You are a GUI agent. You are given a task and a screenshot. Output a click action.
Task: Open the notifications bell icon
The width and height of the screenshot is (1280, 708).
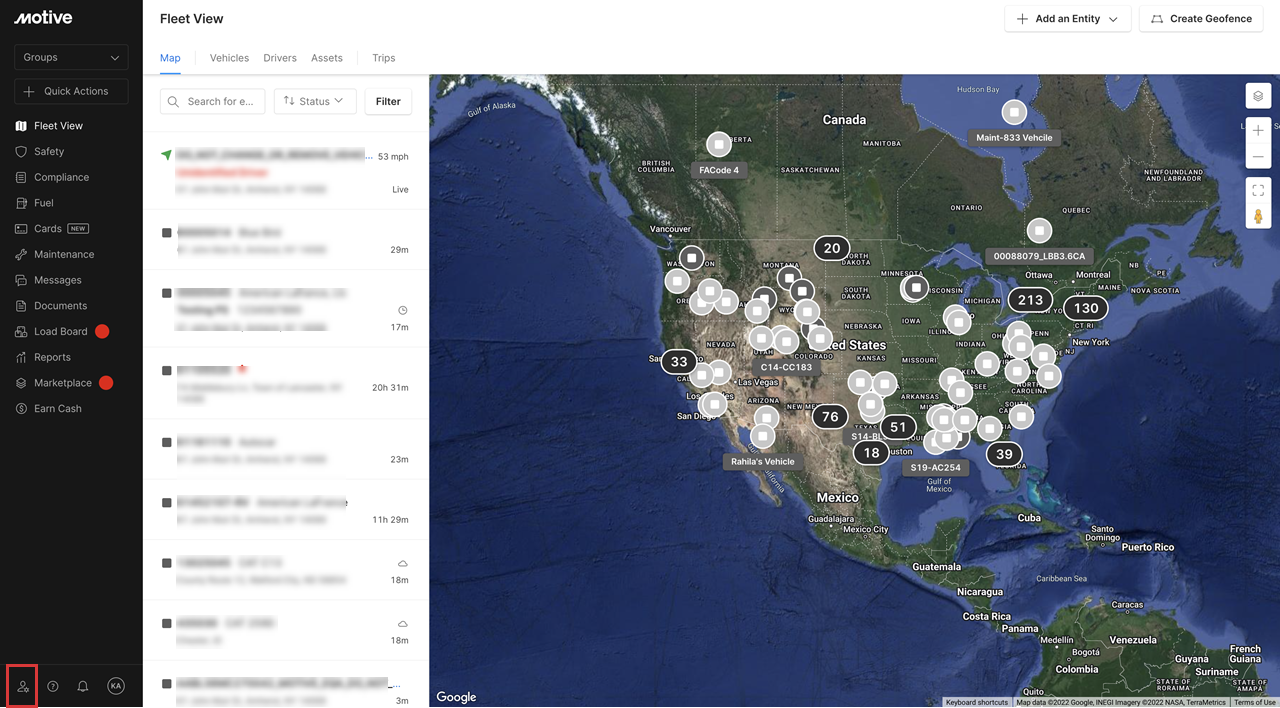[83, 686]
